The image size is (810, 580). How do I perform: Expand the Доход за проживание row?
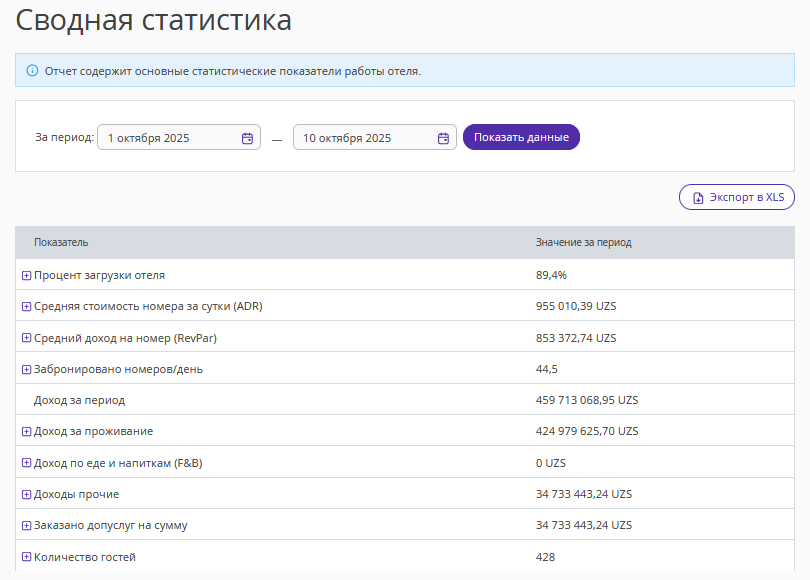coord(27,431)
